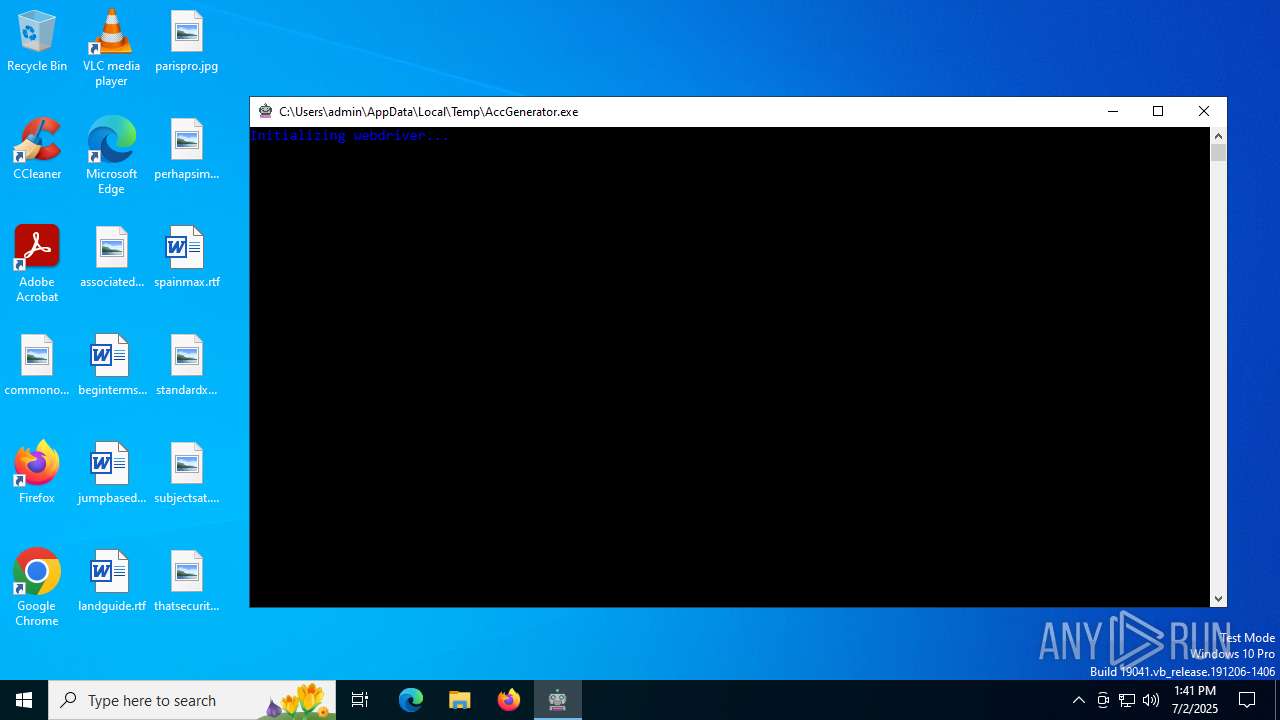
Task: Open Task View on the taskbar
Action: pyautogui.click(x=360, y=700)
